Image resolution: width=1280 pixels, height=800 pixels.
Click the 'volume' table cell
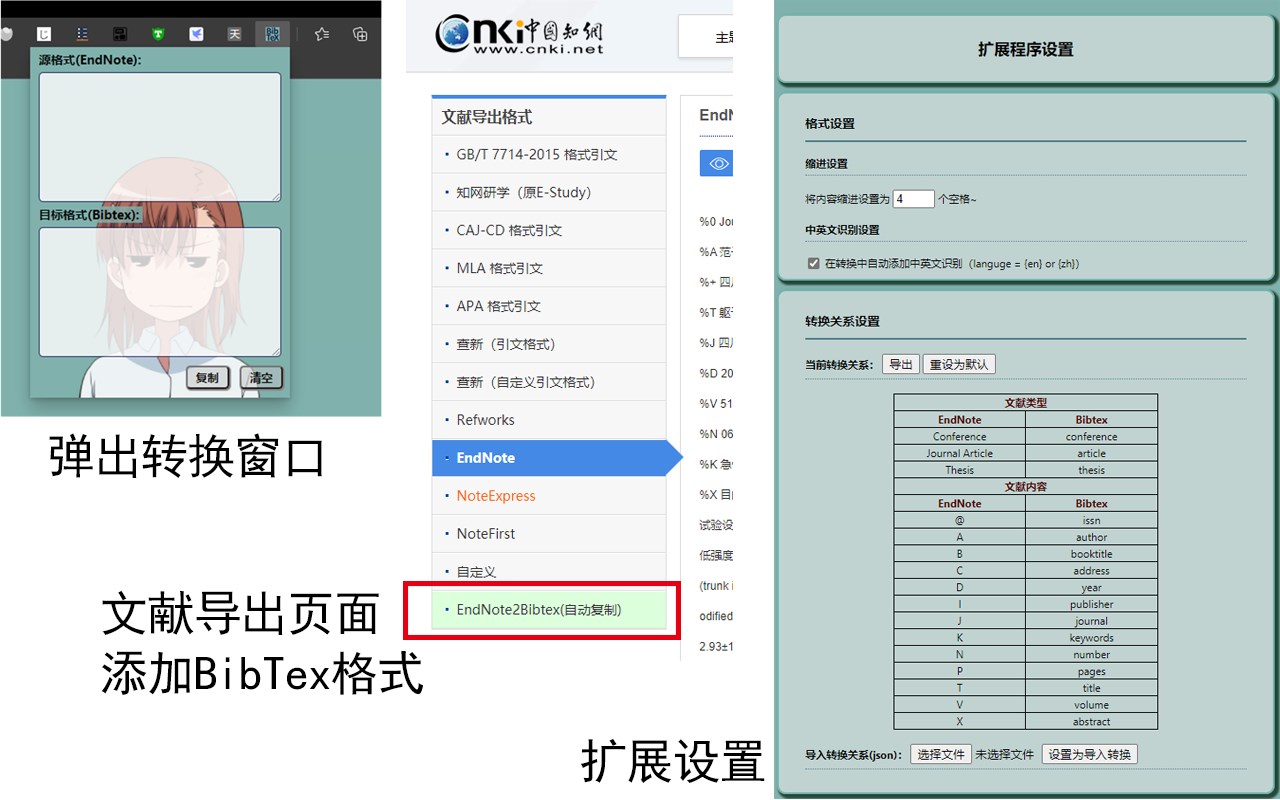tap(1091, 705)
